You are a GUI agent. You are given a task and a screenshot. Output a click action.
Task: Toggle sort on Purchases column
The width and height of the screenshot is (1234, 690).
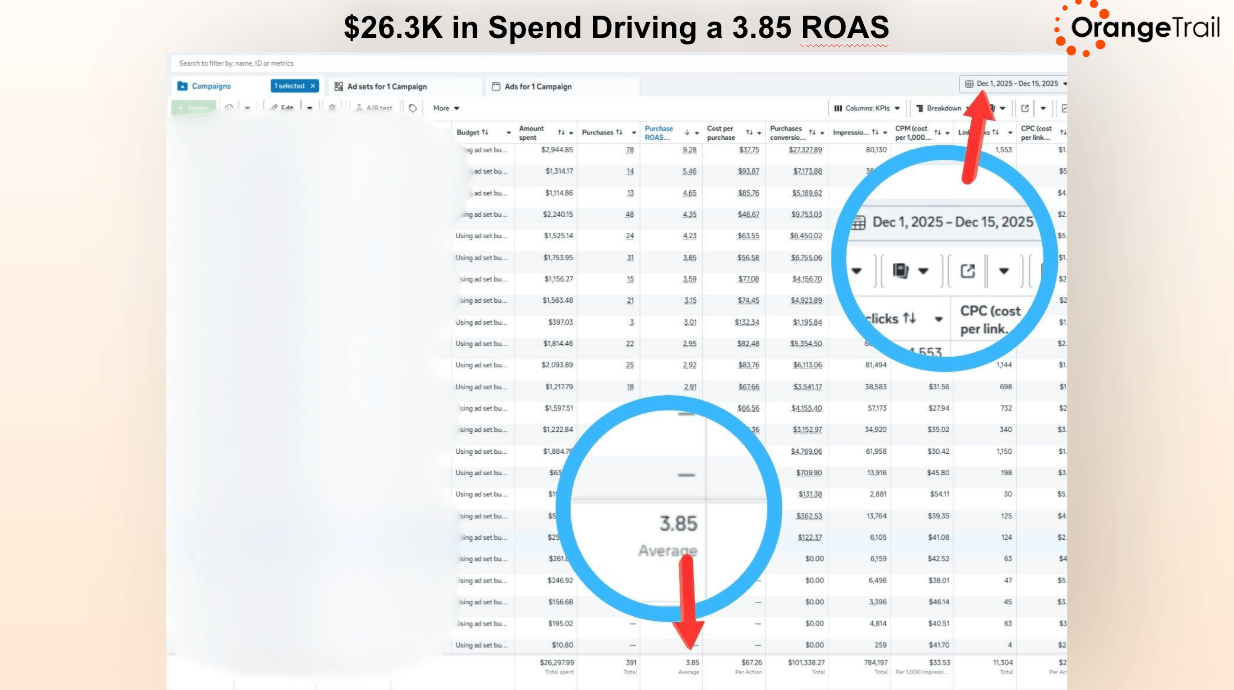pos(620,132)
